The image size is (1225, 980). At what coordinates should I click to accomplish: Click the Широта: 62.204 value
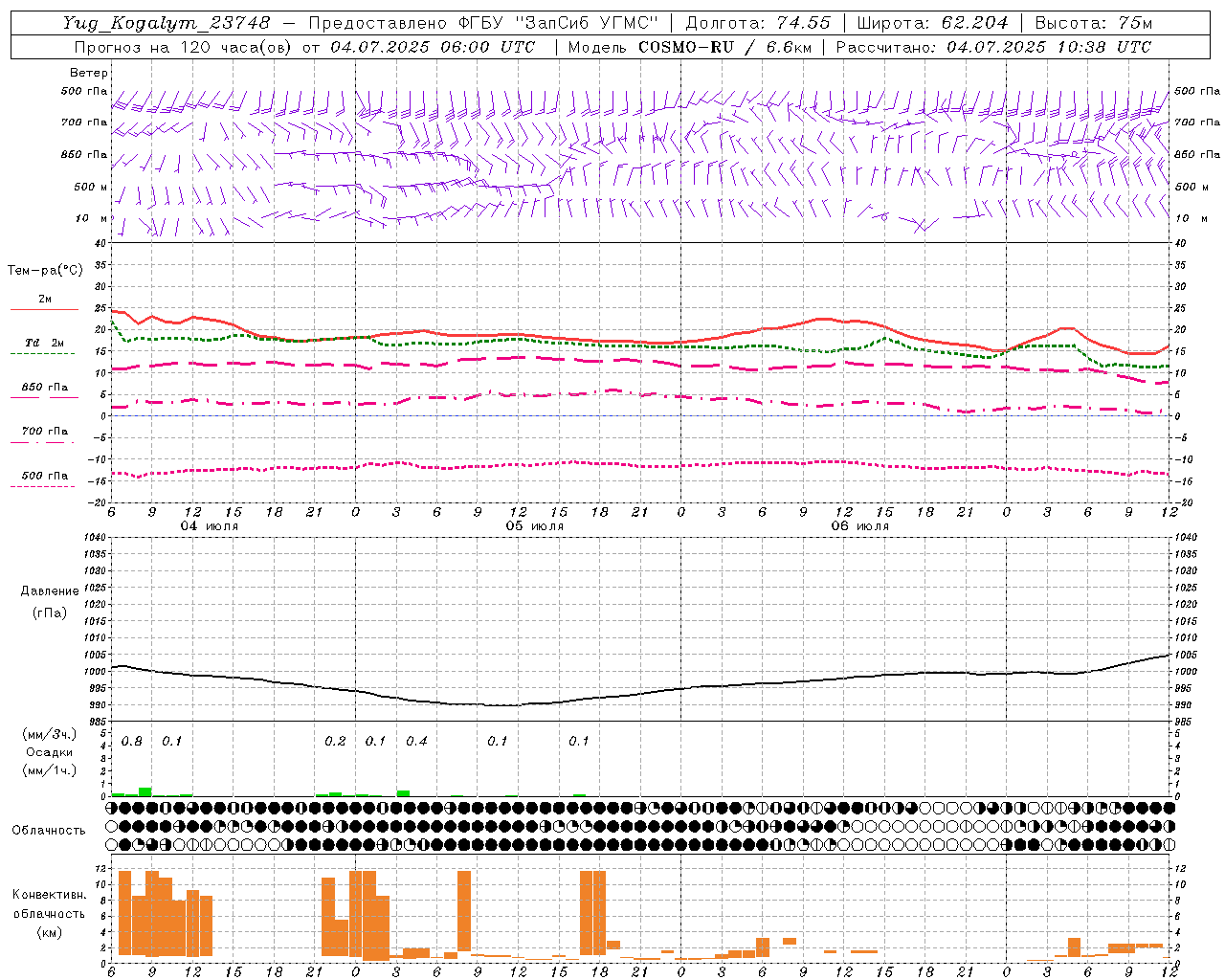coord(932,23)
